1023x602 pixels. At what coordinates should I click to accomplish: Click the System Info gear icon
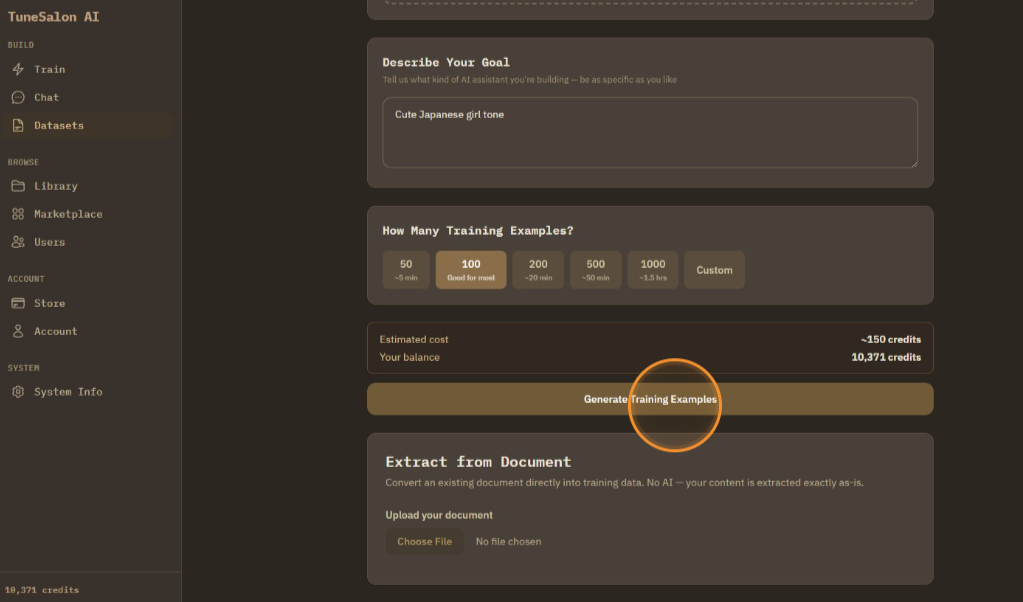[18, 392]
